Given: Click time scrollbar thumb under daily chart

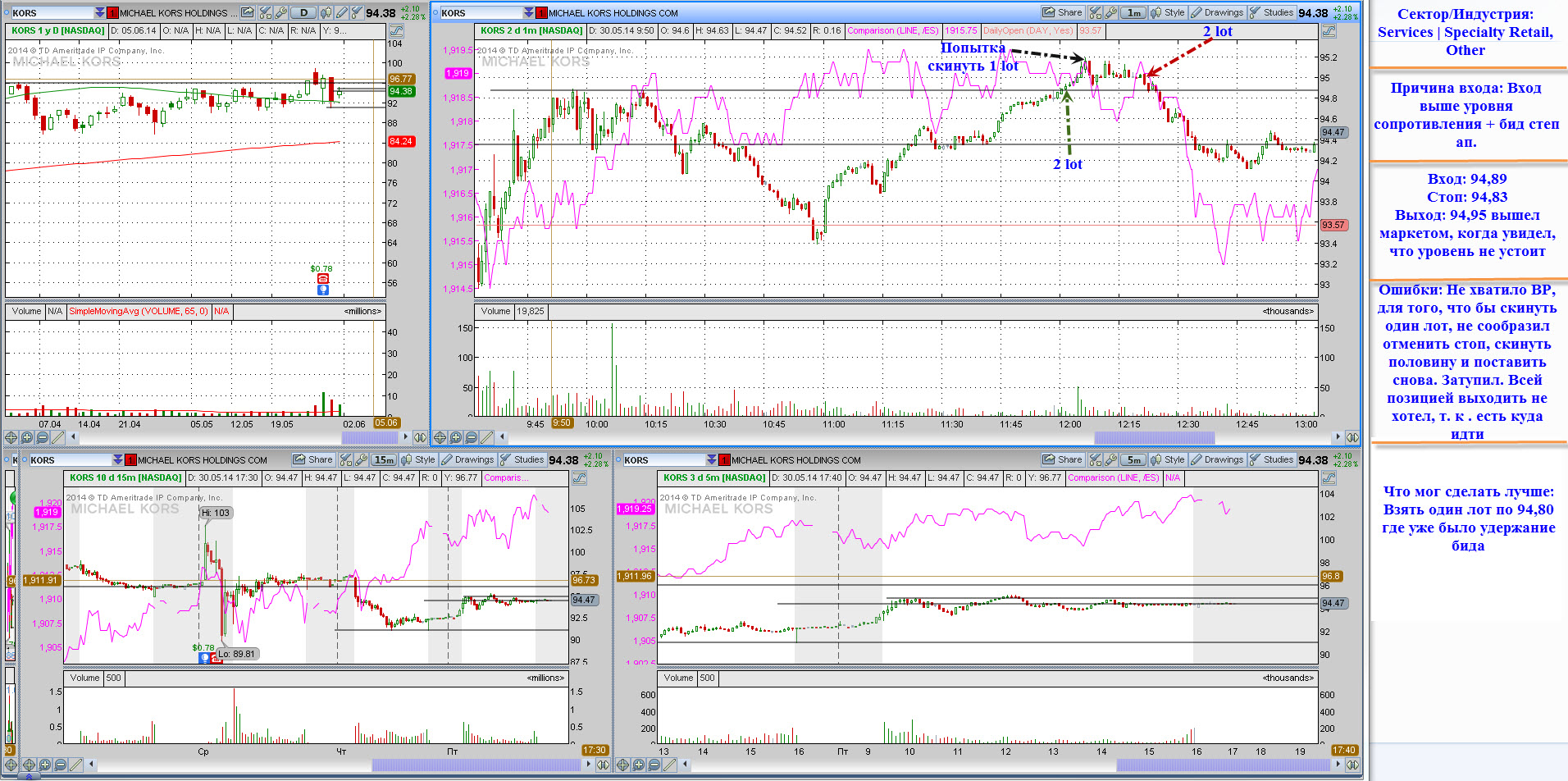Looking at the screenshot, I should click(x=370, y=437).
